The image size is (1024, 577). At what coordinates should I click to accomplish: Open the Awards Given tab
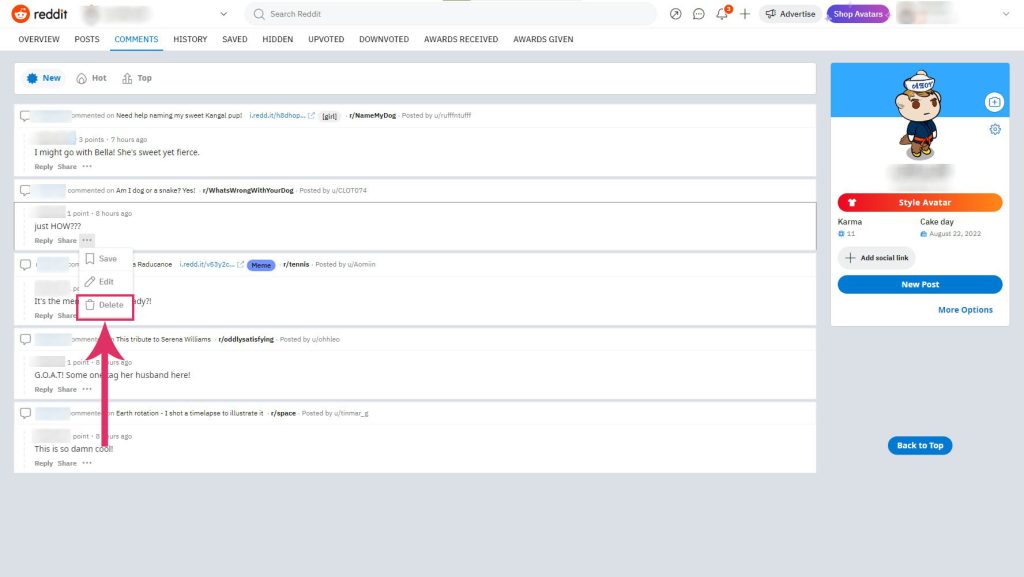(x=543, y=39)
